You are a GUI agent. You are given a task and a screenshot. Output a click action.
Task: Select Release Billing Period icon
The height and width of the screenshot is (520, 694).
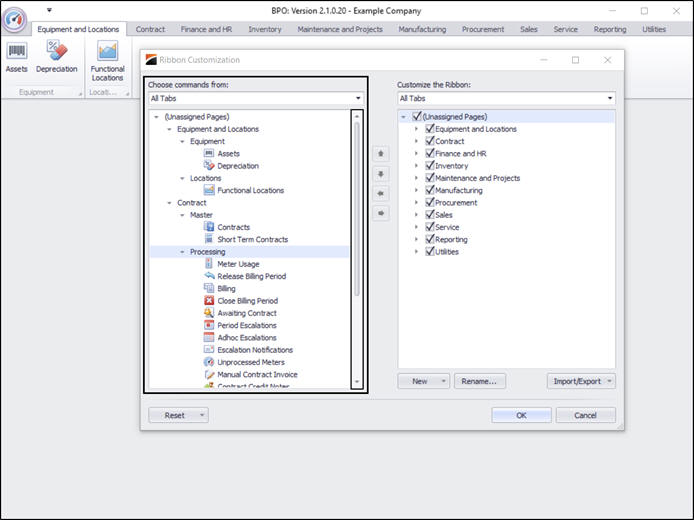click(209, 276)
